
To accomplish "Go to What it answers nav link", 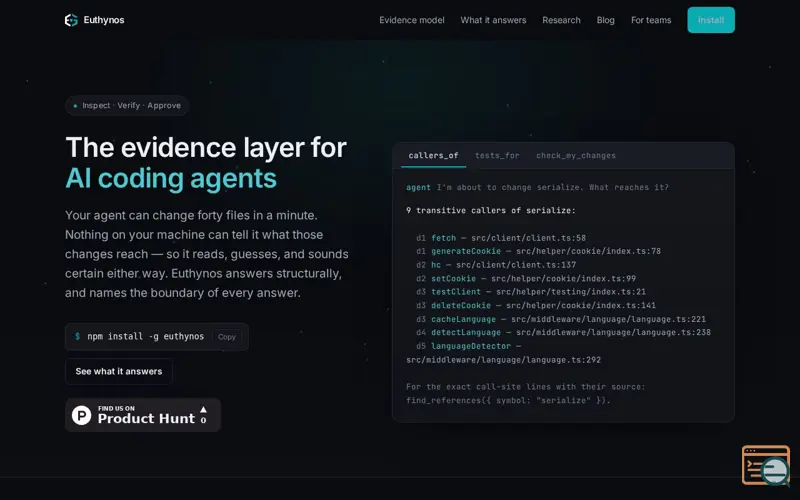I will [x=493, y=20].
